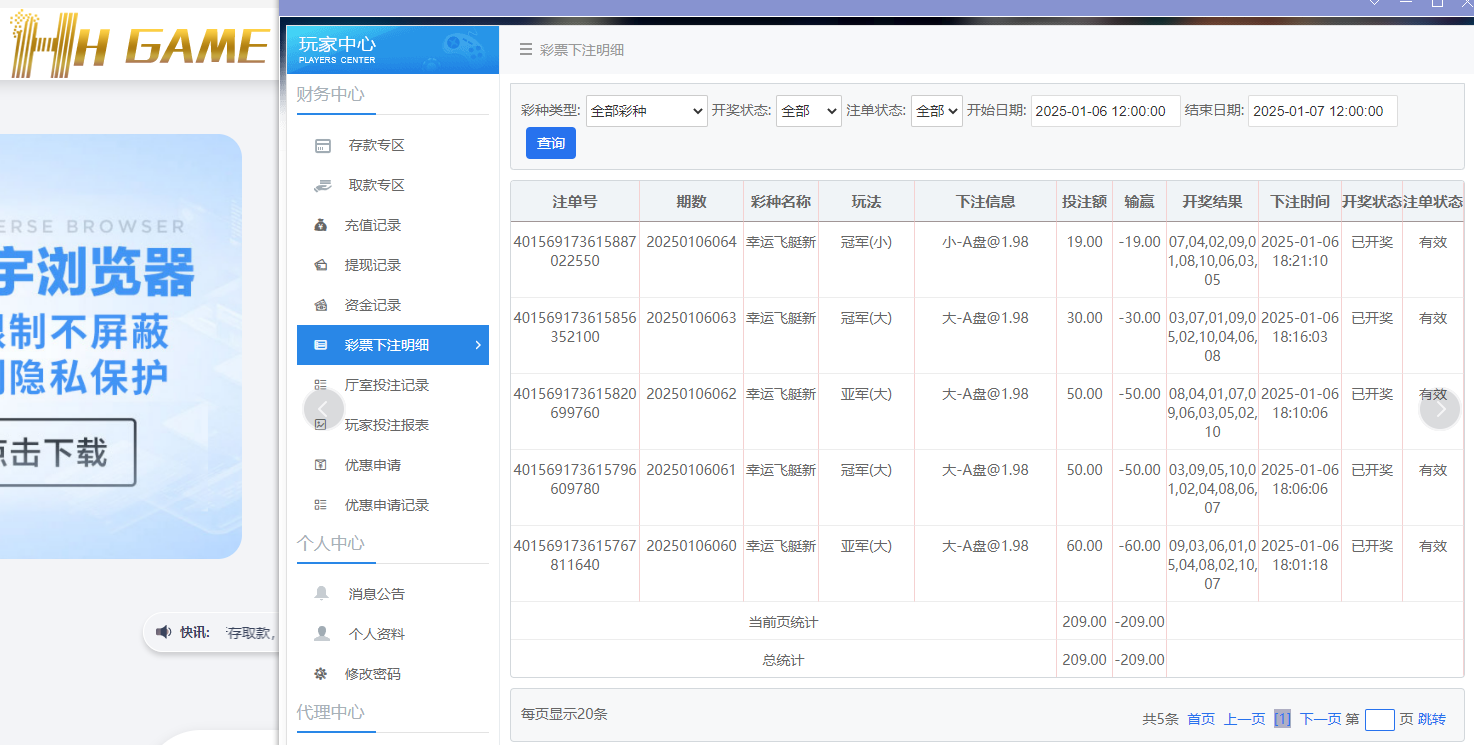Click the page number input before 页 跳转
The height and width of the screenshot is (745, 1474).
point(1380,719)
